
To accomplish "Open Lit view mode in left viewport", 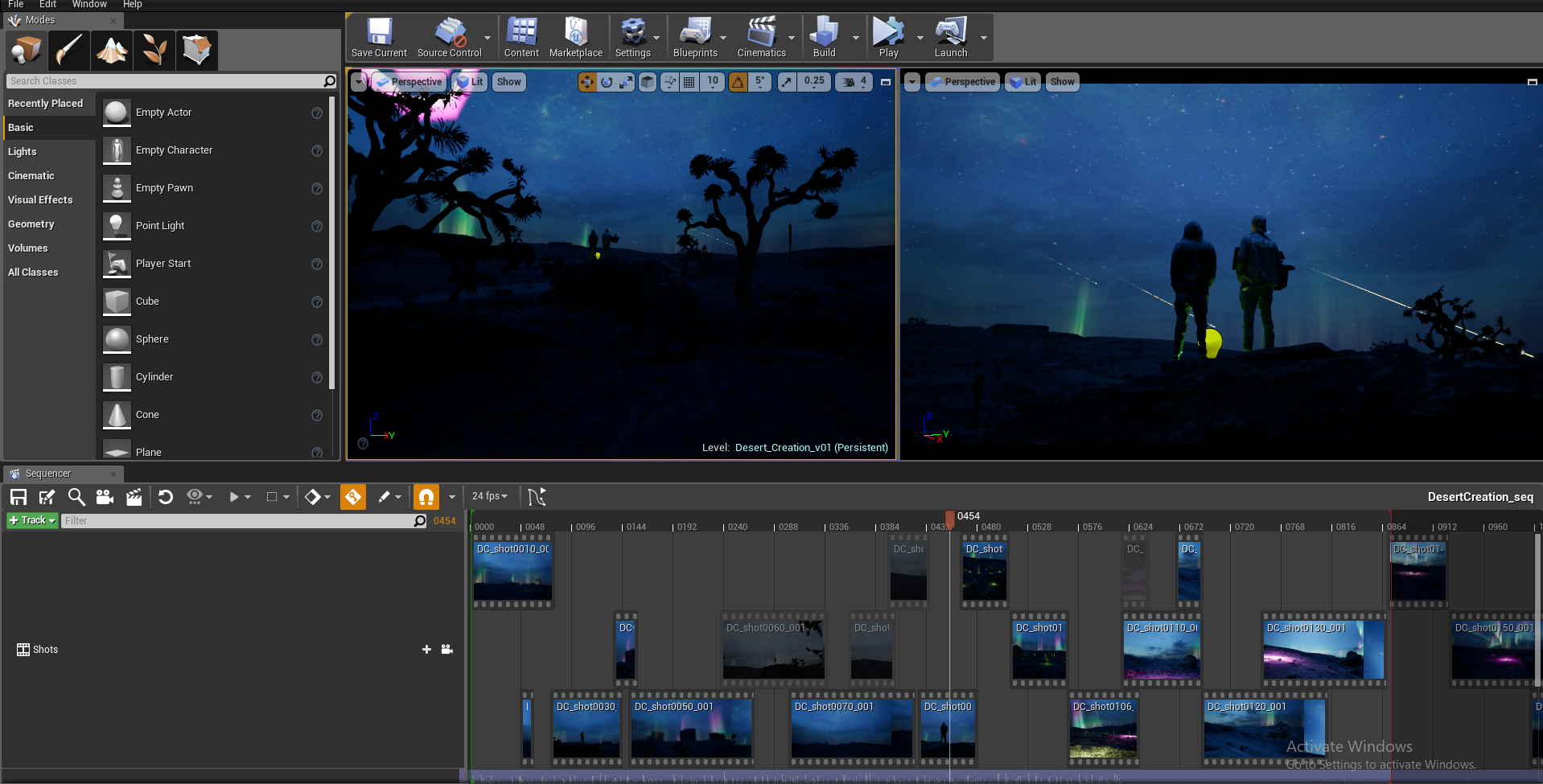I will [470, 82].
